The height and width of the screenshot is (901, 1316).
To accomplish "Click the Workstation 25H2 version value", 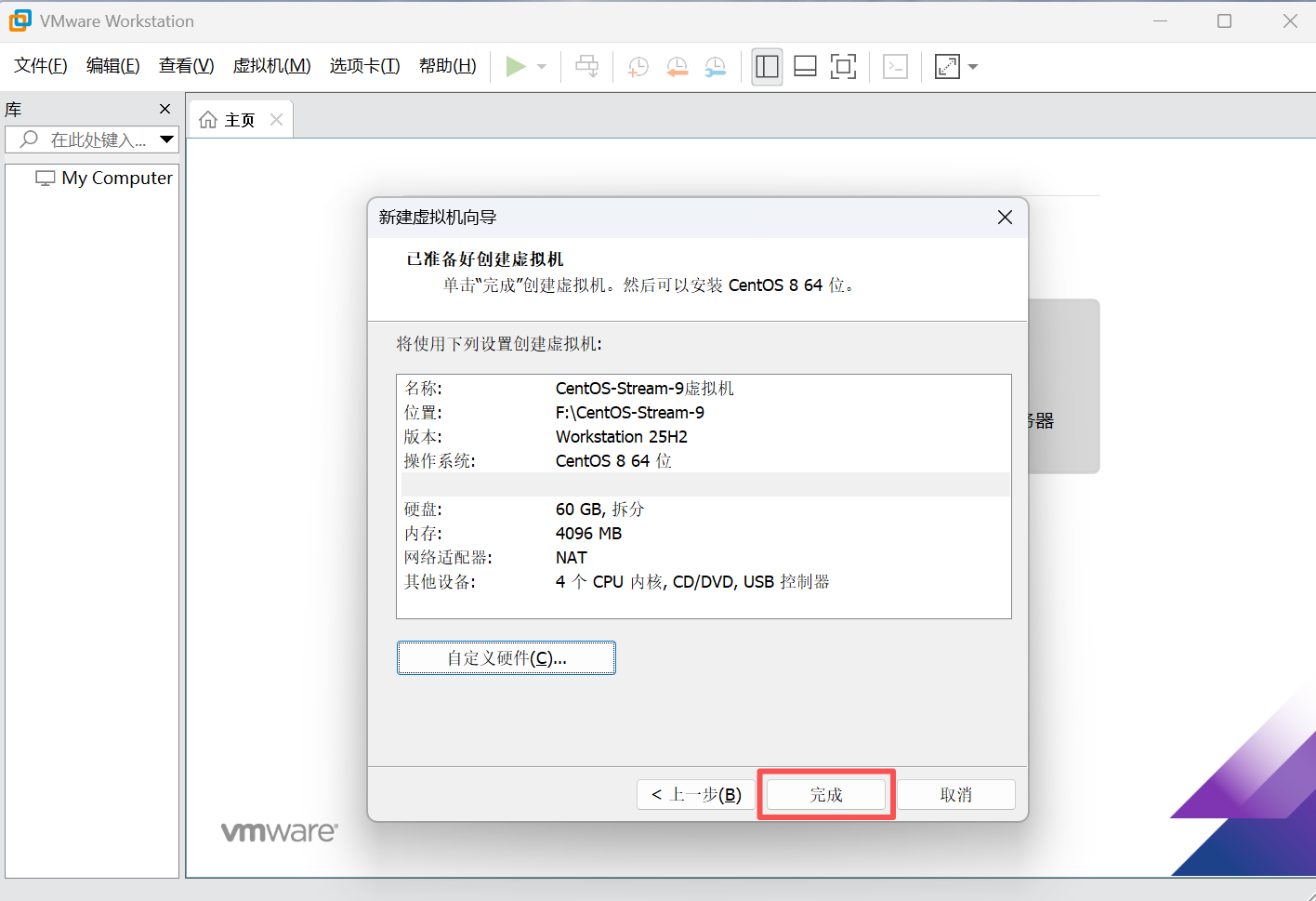I will pyautogui.click(x=622, y=436).
